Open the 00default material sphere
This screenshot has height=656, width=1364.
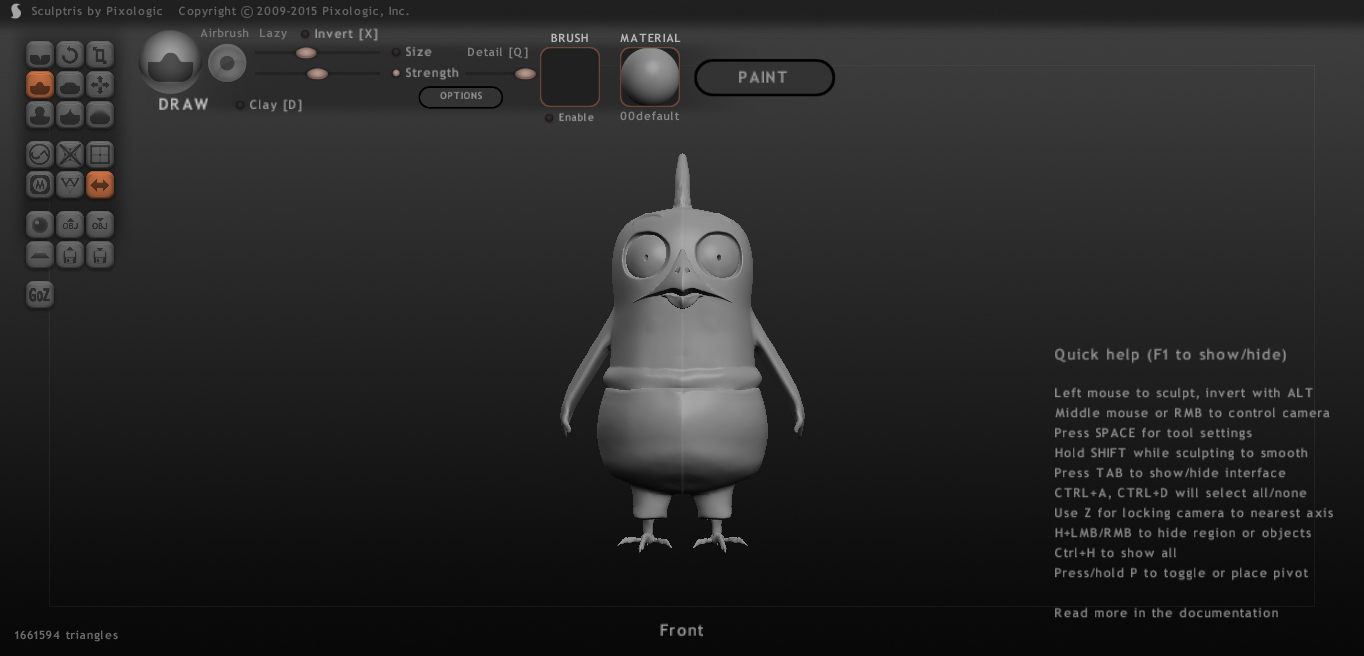pyautogui.click(x=650, y=77)
